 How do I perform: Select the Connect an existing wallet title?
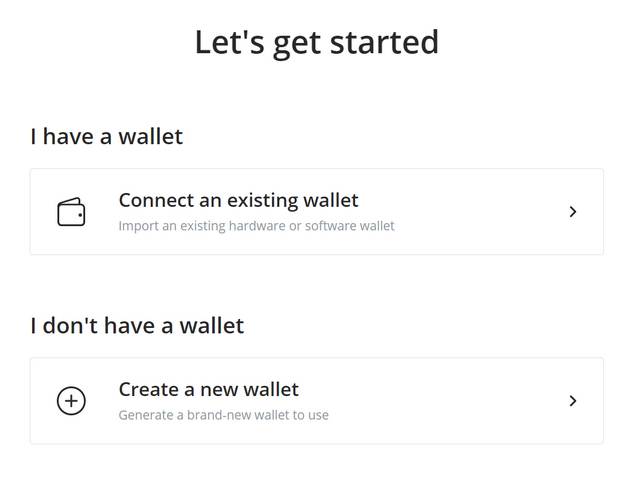point(238,201)
